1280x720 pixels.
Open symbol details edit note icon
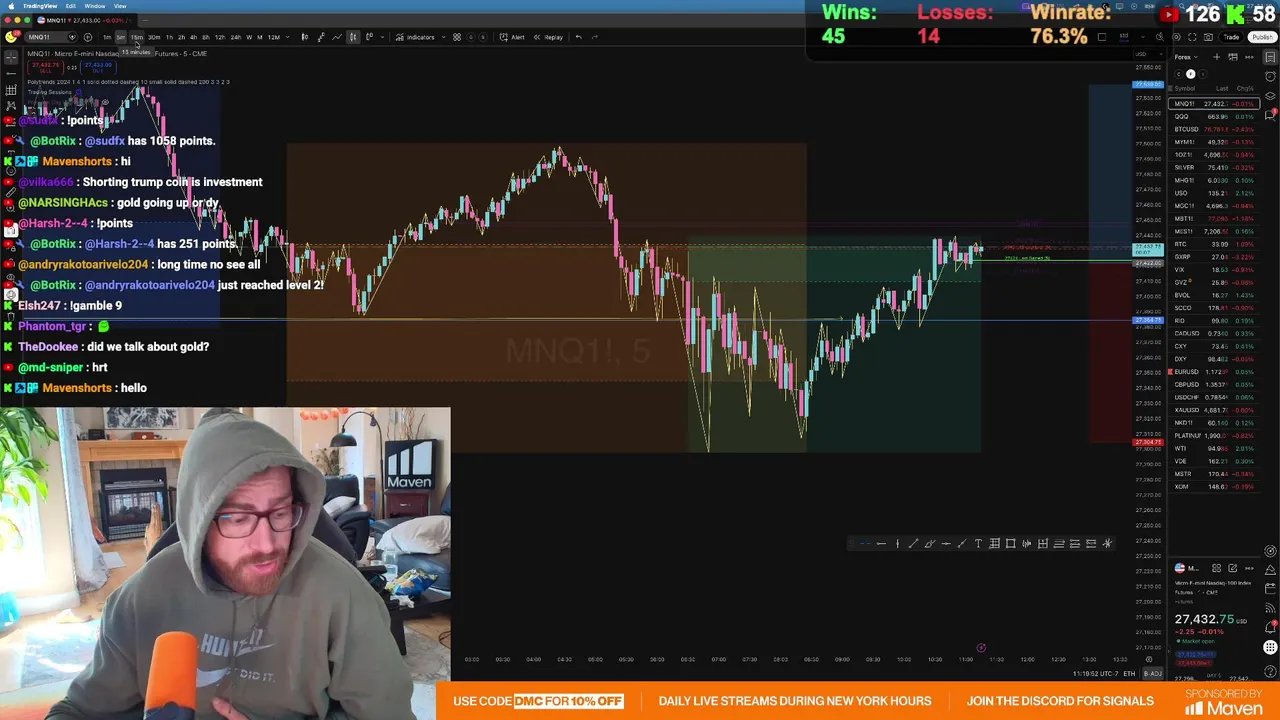pyautogui.click(x=1232, y=568)
